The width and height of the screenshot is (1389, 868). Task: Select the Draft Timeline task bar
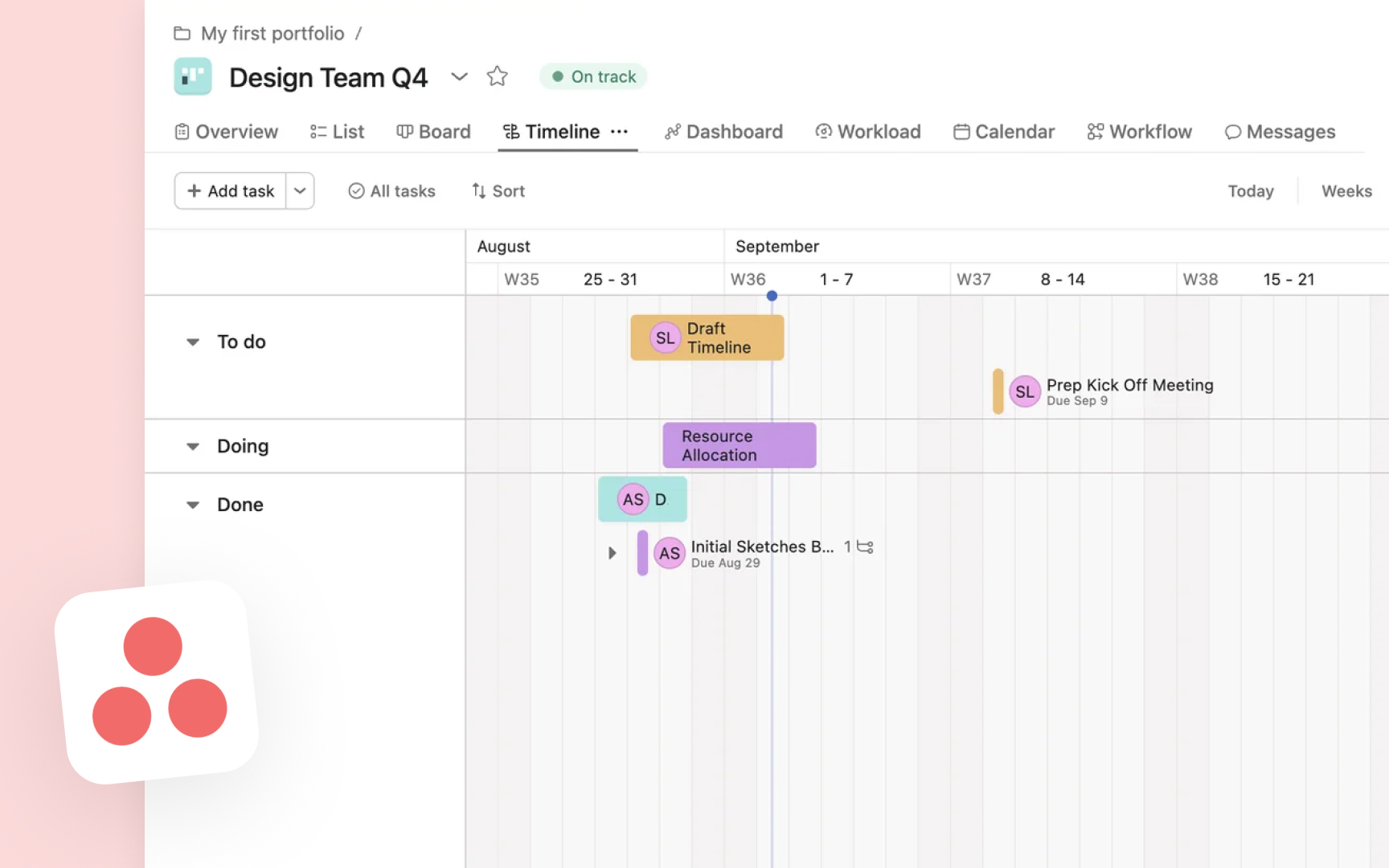point(707,338)
